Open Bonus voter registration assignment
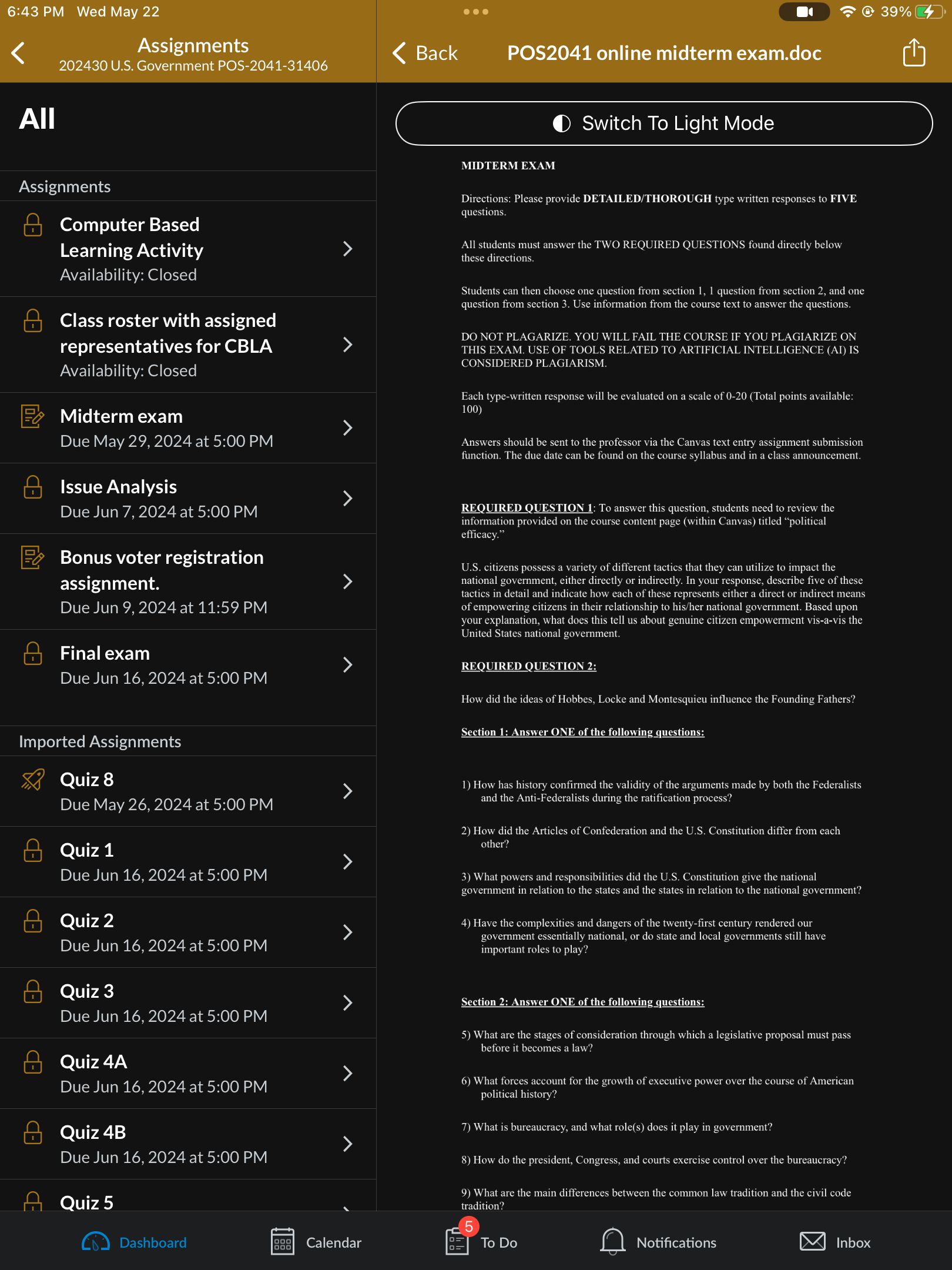 188,581
